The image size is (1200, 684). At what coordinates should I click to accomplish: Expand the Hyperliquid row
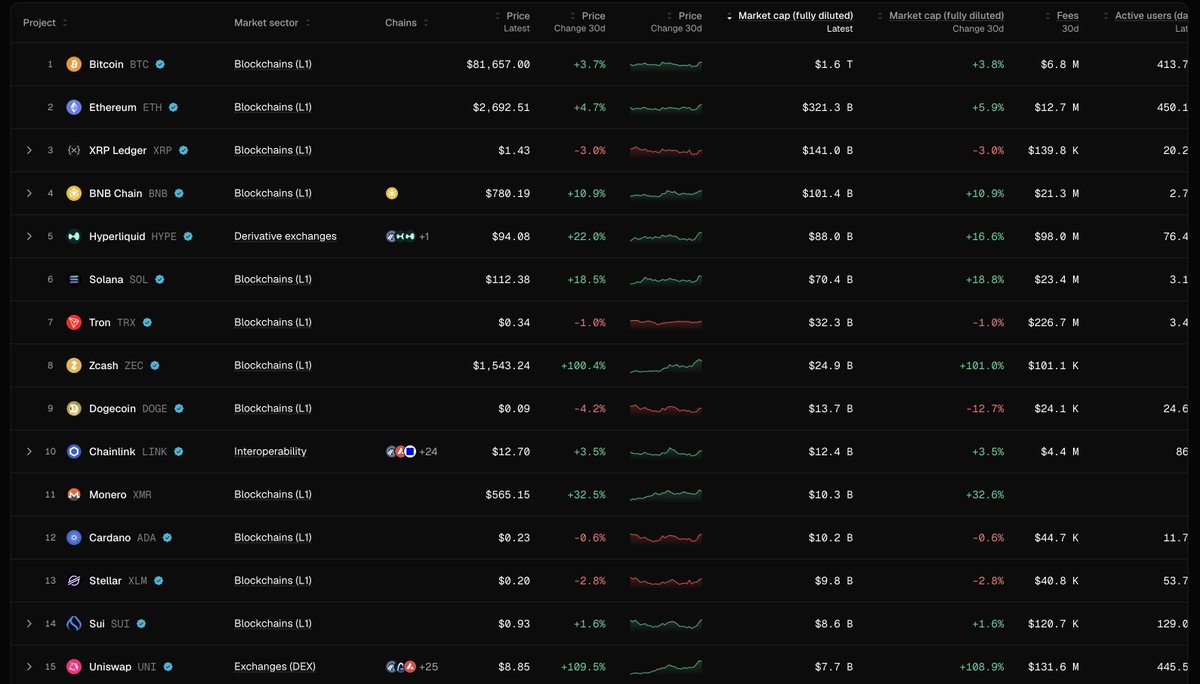(x=29, y=236)
